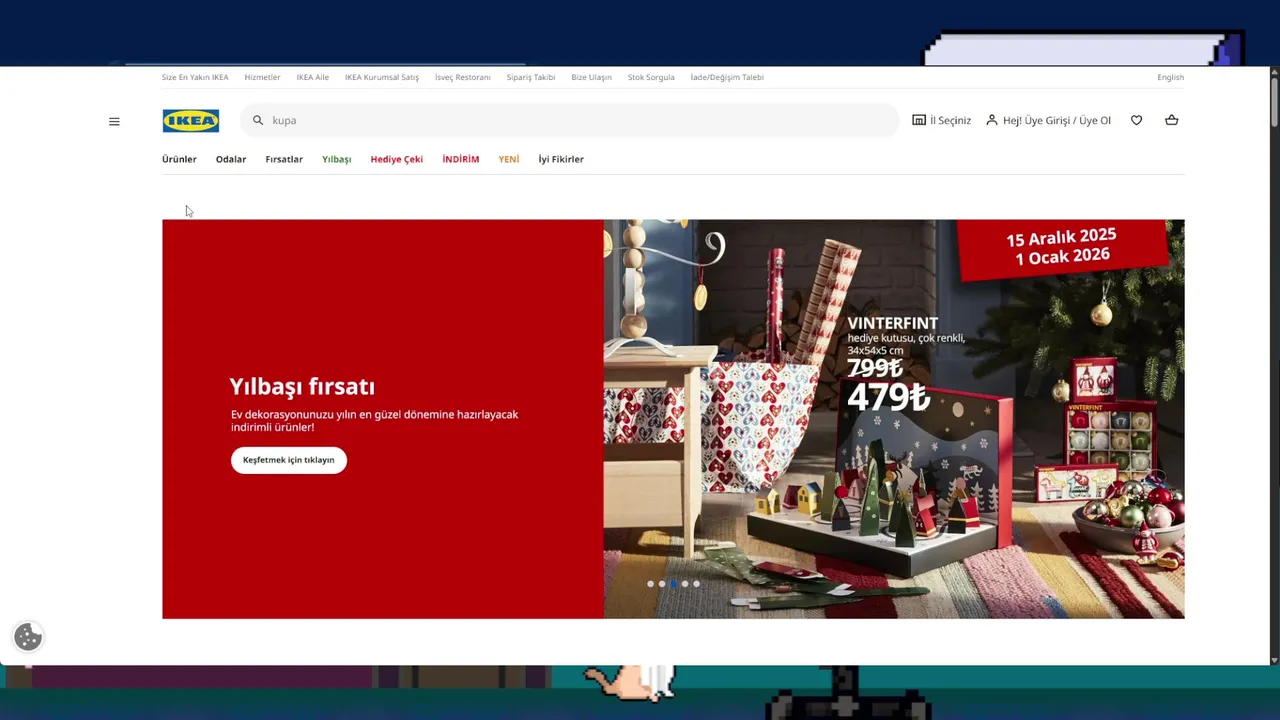
Task: Open the shopping basket icon
Action: [x=1172, y=120]
